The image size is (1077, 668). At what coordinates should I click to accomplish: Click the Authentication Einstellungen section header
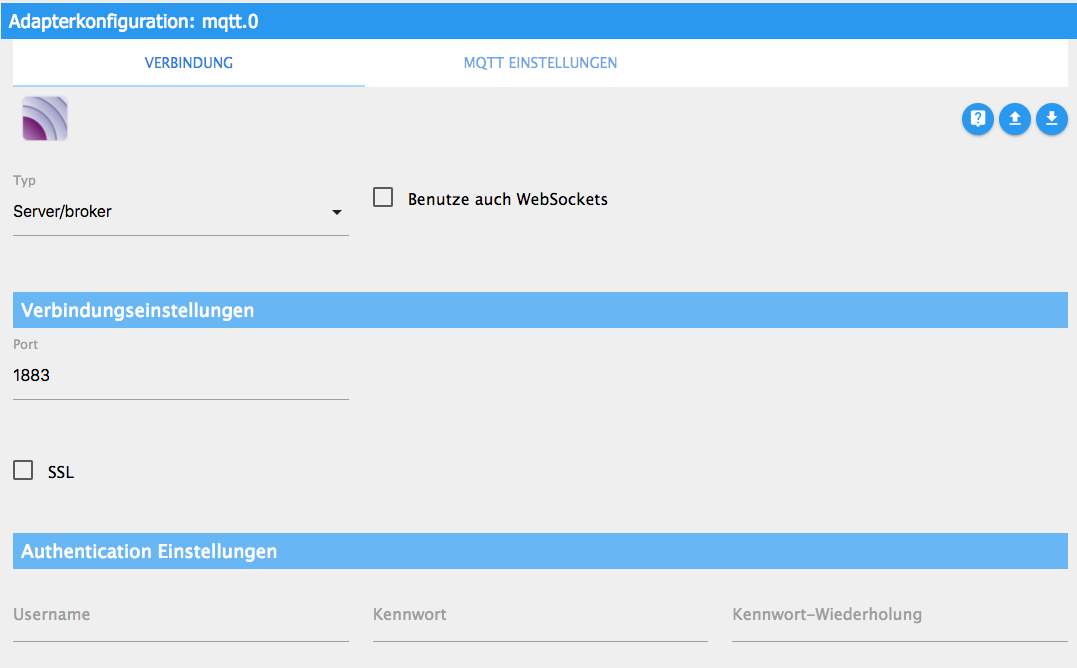[x=540, y=551]
